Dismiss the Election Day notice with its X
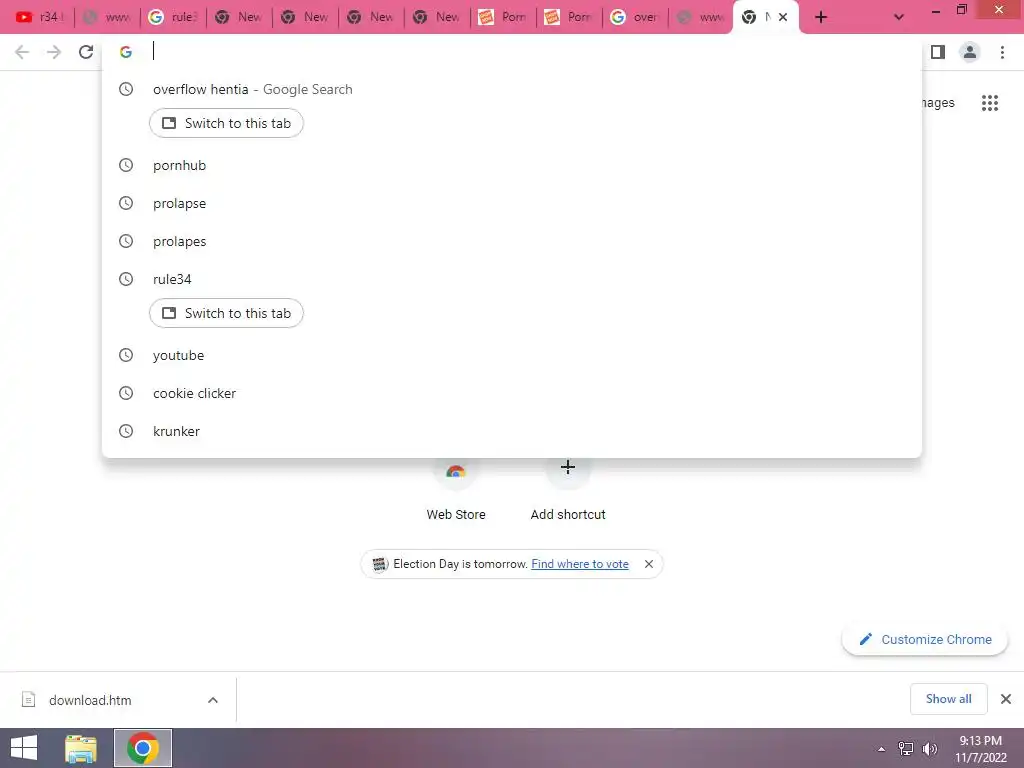This screenshot has width=1024, height=768. tap(648, 564)
